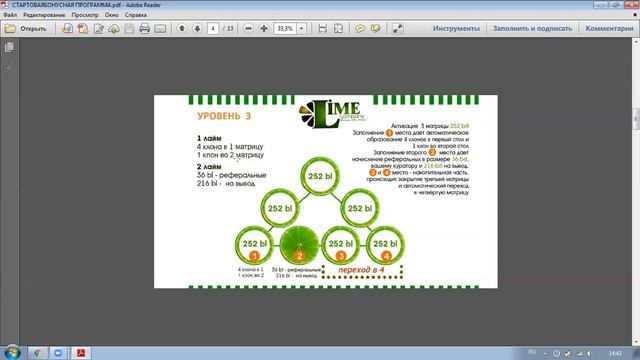Viewport: 640px width, 360px height.
Task: Open the Просмотр menu
Action: coord(85,15)
